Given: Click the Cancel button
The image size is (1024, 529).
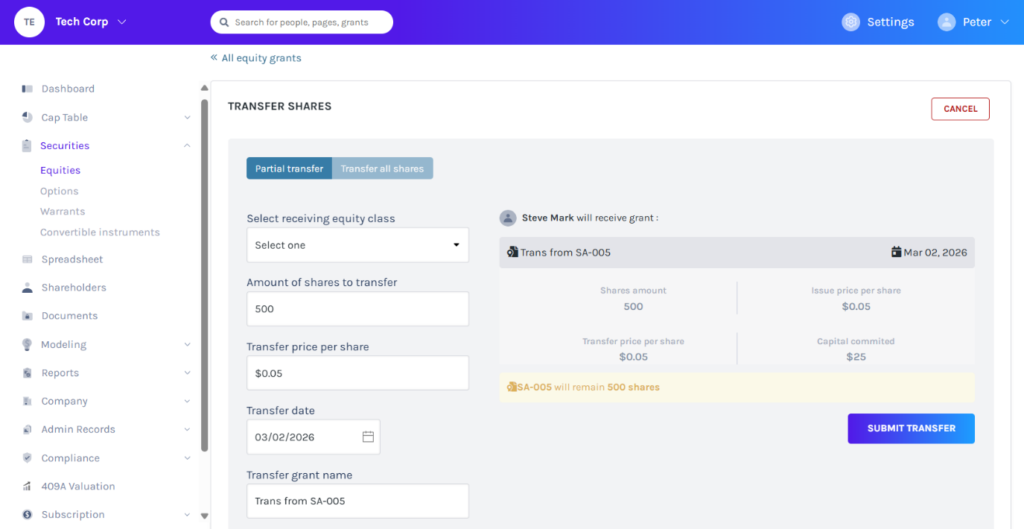Looking at the screenshot, I should tap(959, 109).
